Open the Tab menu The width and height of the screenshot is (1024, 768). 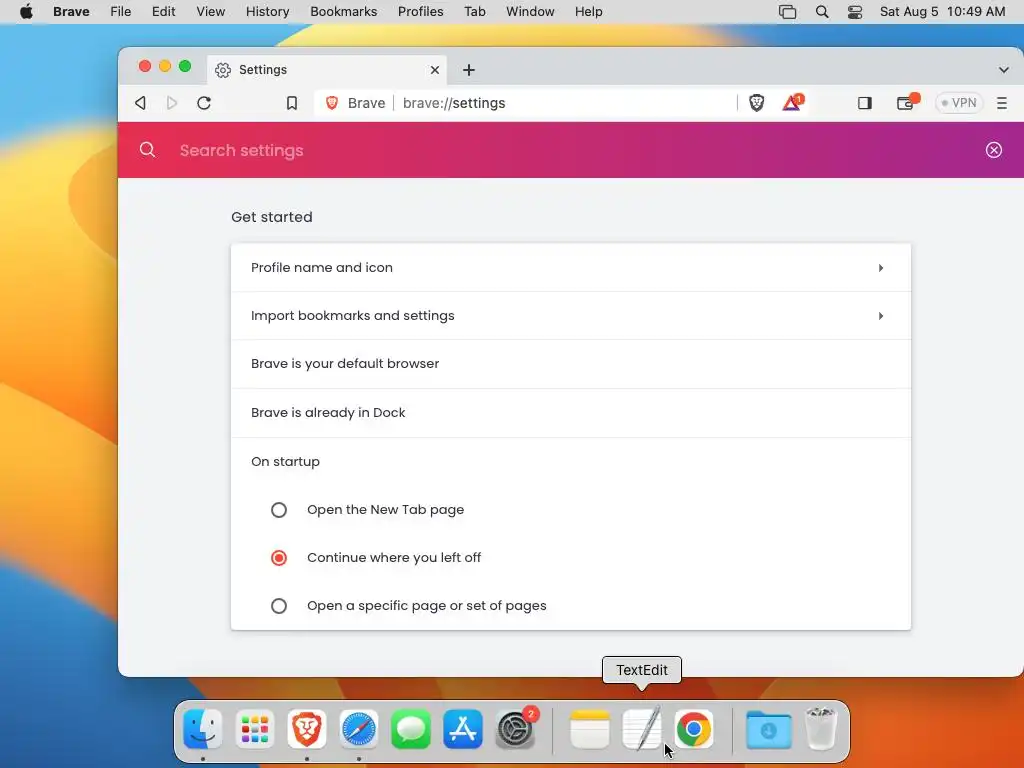coord(475,12)
